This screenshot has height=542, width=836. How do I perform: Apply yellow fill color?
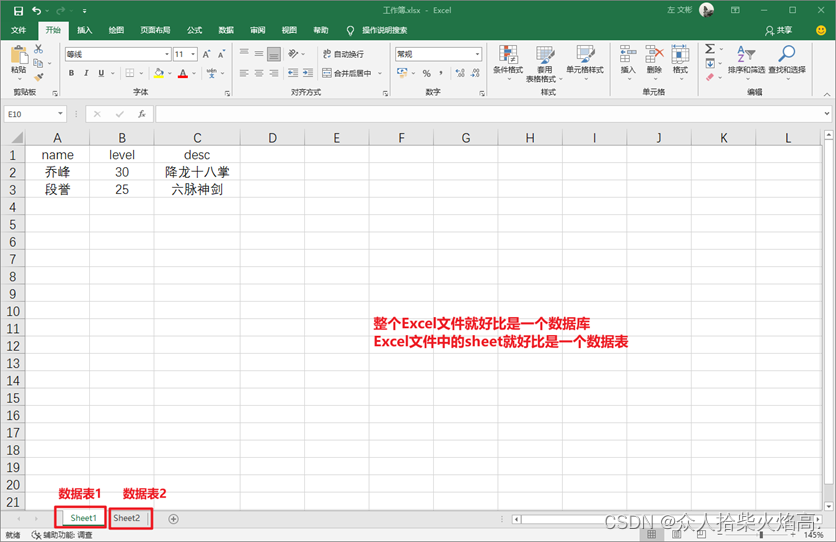tap(158, 73)
